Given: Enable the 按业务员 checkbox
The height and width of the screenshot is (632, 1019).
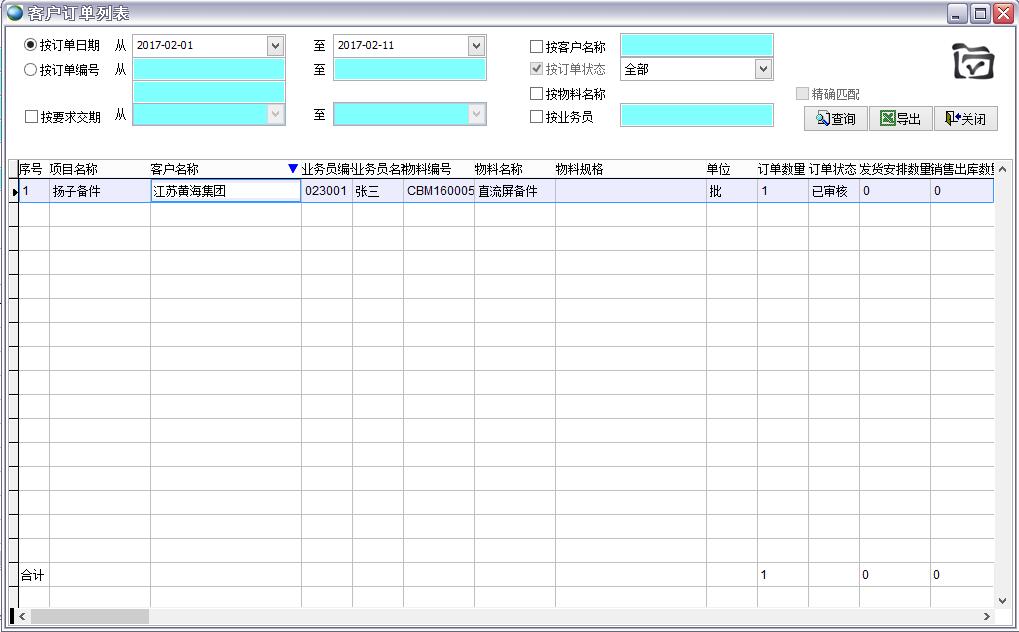Looking at the screenshot, I should [x=537, y=114].
